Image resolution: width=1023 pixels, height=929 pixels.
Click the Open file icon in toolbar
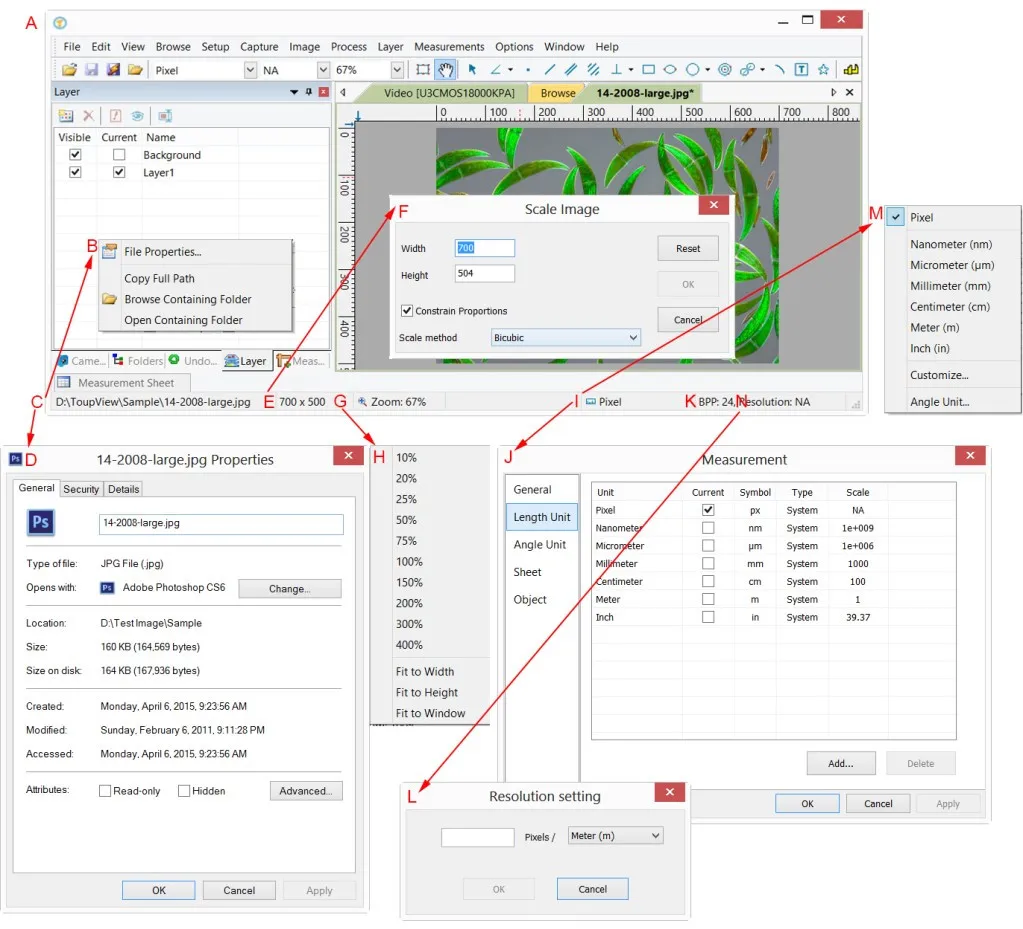pyautogui.click(x=69, y=70)
